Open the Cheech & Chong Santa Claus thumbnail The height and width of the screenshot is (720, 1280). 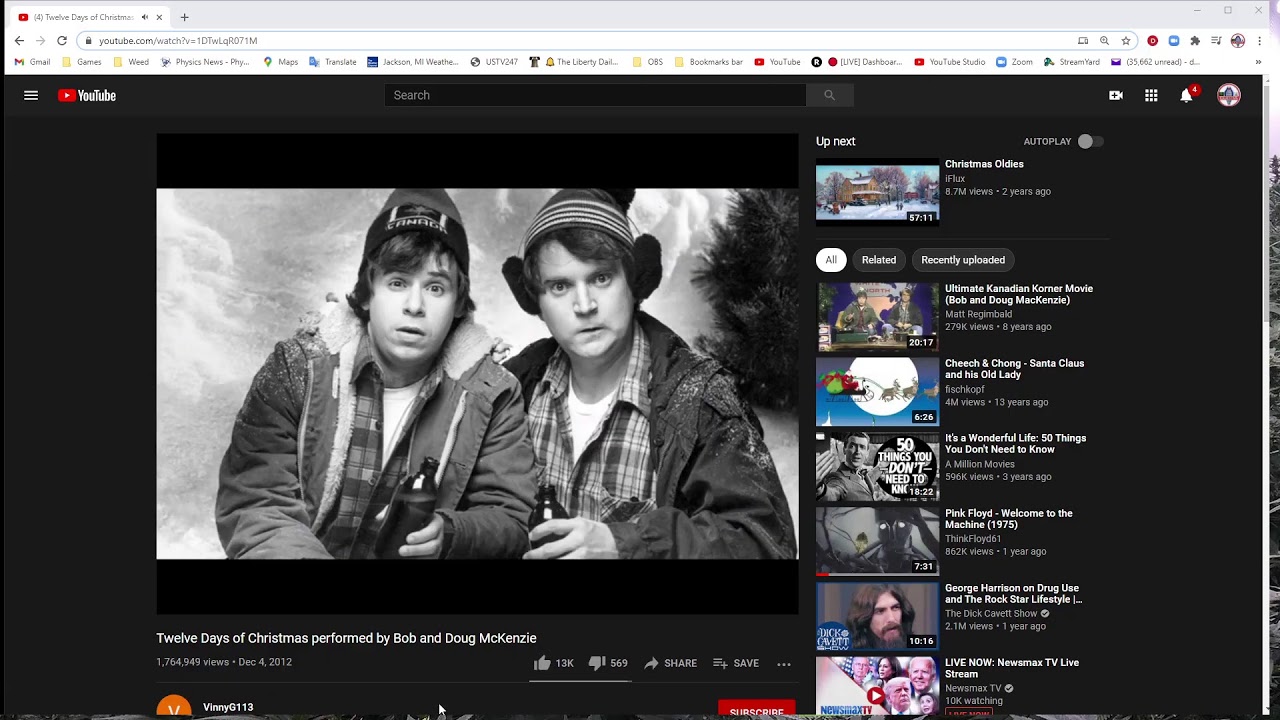(877, 392)
